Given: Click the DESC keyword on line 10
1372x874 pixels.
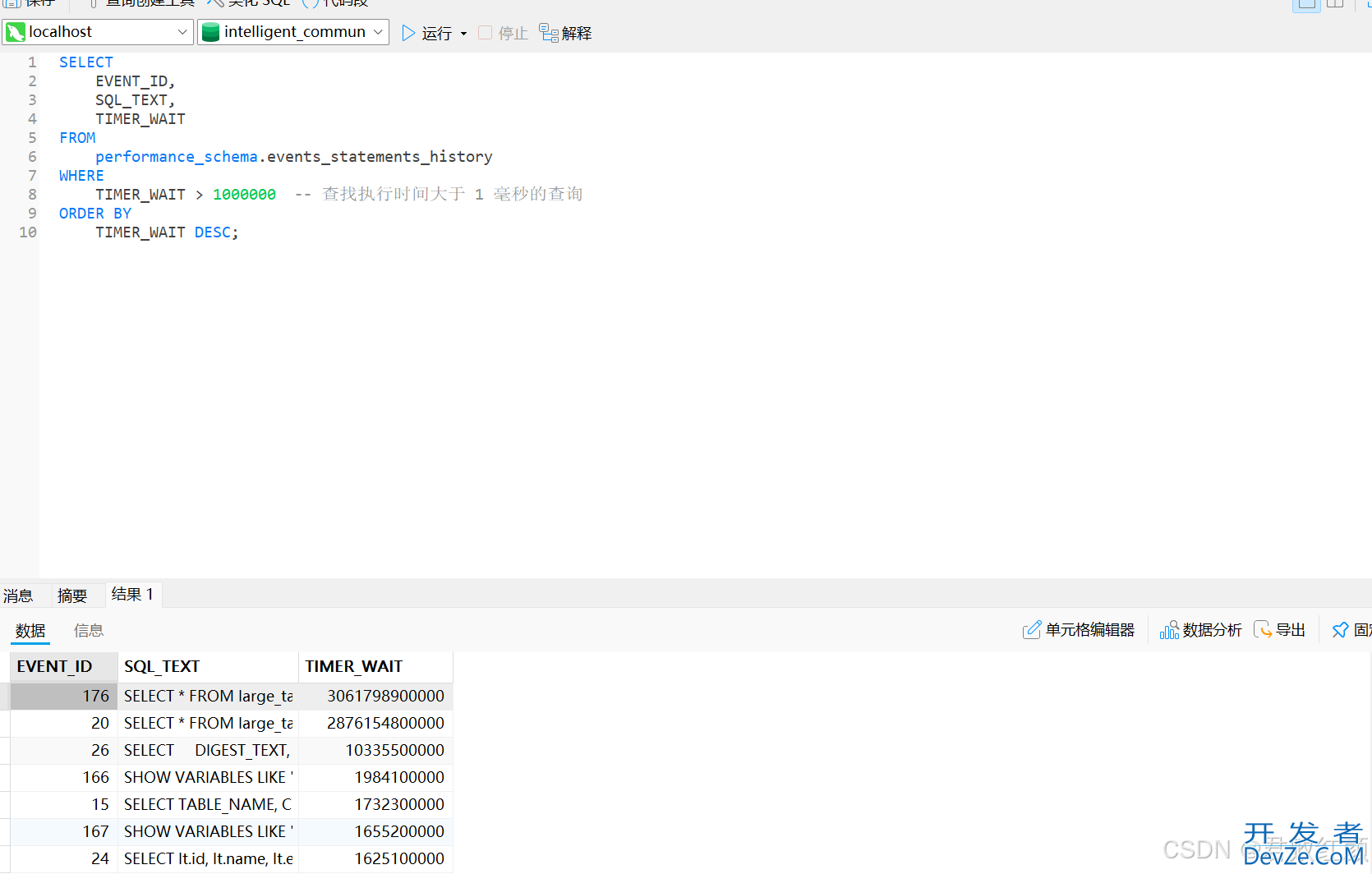Looking at the screenshot, I should click(x=213, y=232).
